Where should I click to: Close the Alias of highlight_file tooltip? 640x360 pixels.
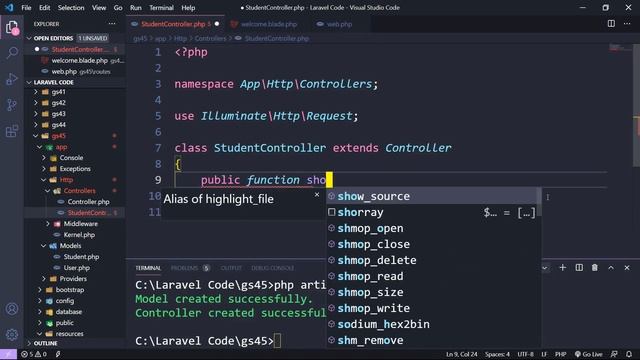317,195
